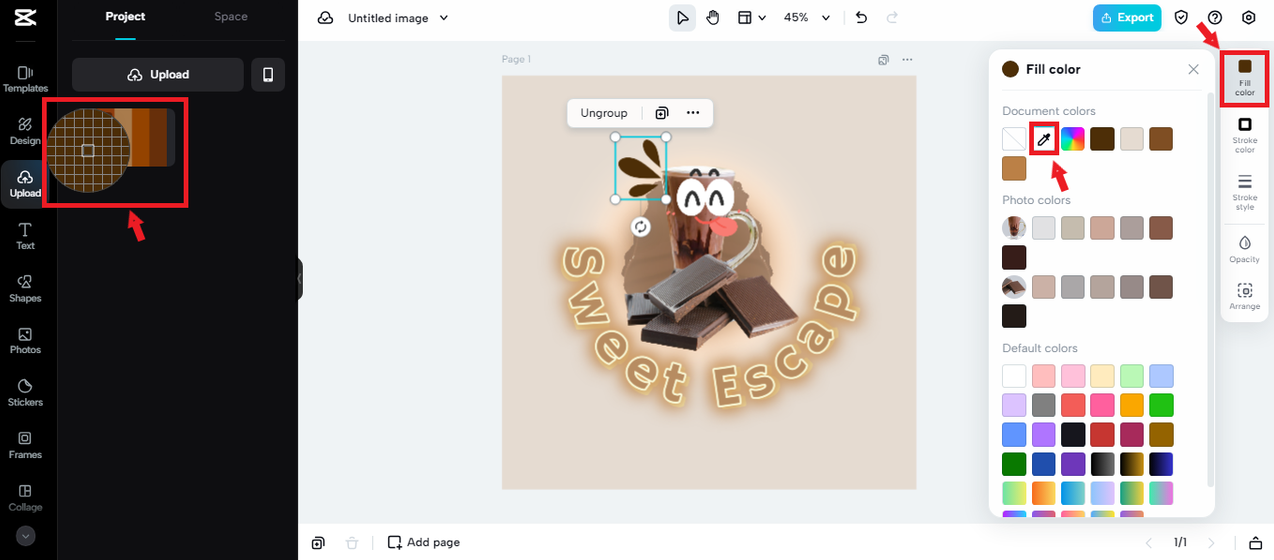Open the Text sidebar panel
This screenshot has width=1274, height=560.
coord(25,236)
